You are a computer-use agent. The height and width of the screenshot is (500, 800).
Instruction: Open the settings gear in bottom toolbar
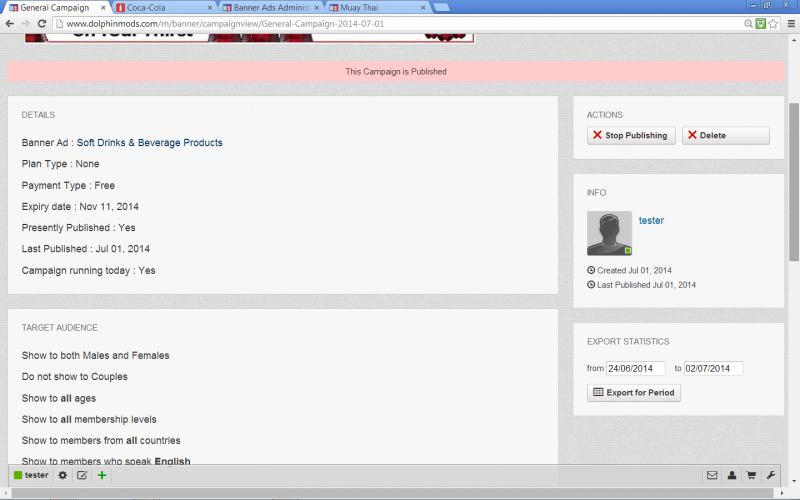click(62, 475)
